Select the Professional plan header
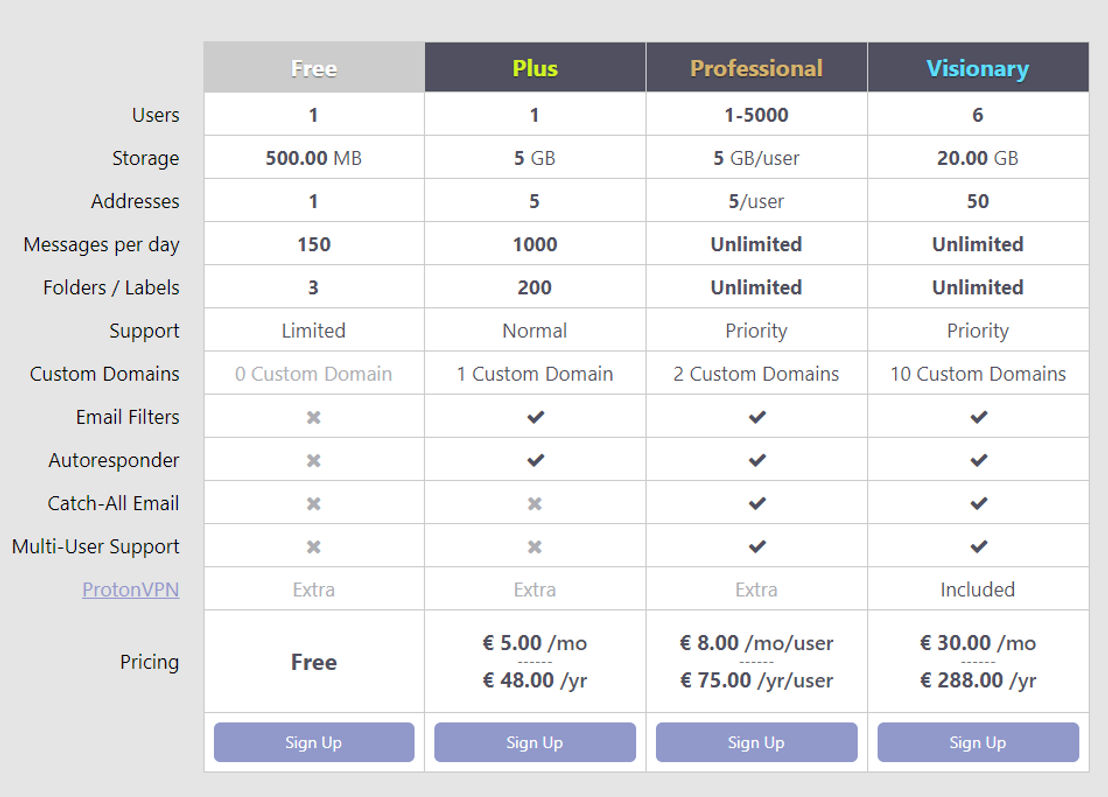Image resolution: width=1108 pixels, height=797 pixels. coord(756,68)
